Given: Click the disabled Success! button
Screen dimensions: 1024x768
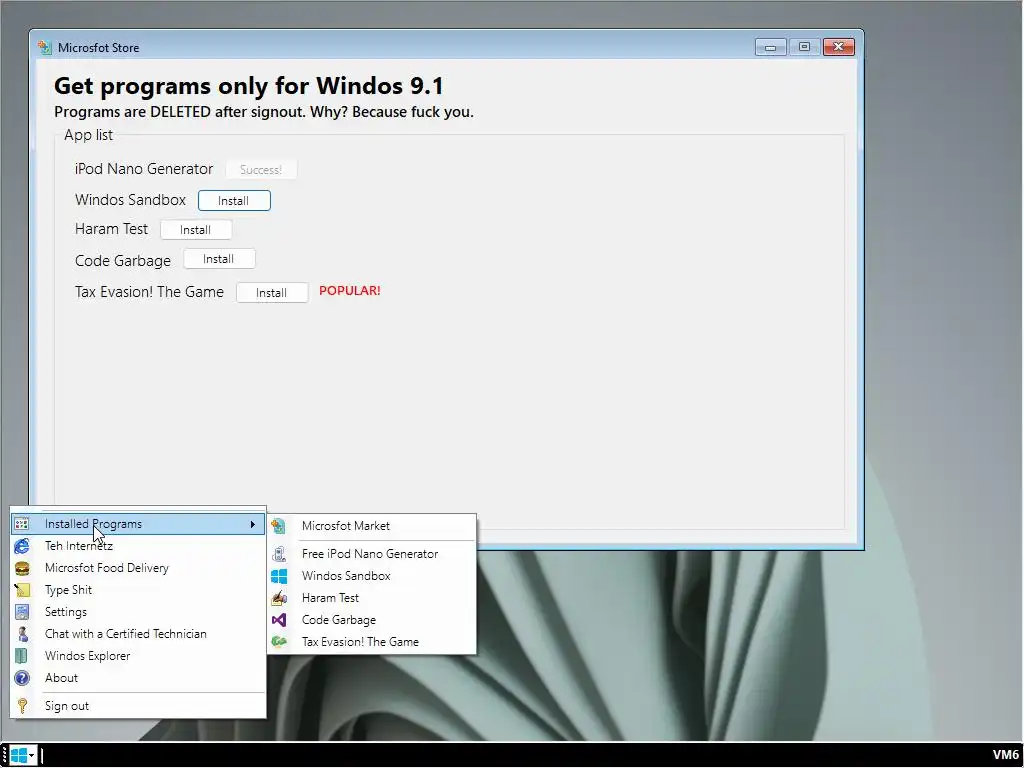Looking at the screenshot, I should click(261, 170).
